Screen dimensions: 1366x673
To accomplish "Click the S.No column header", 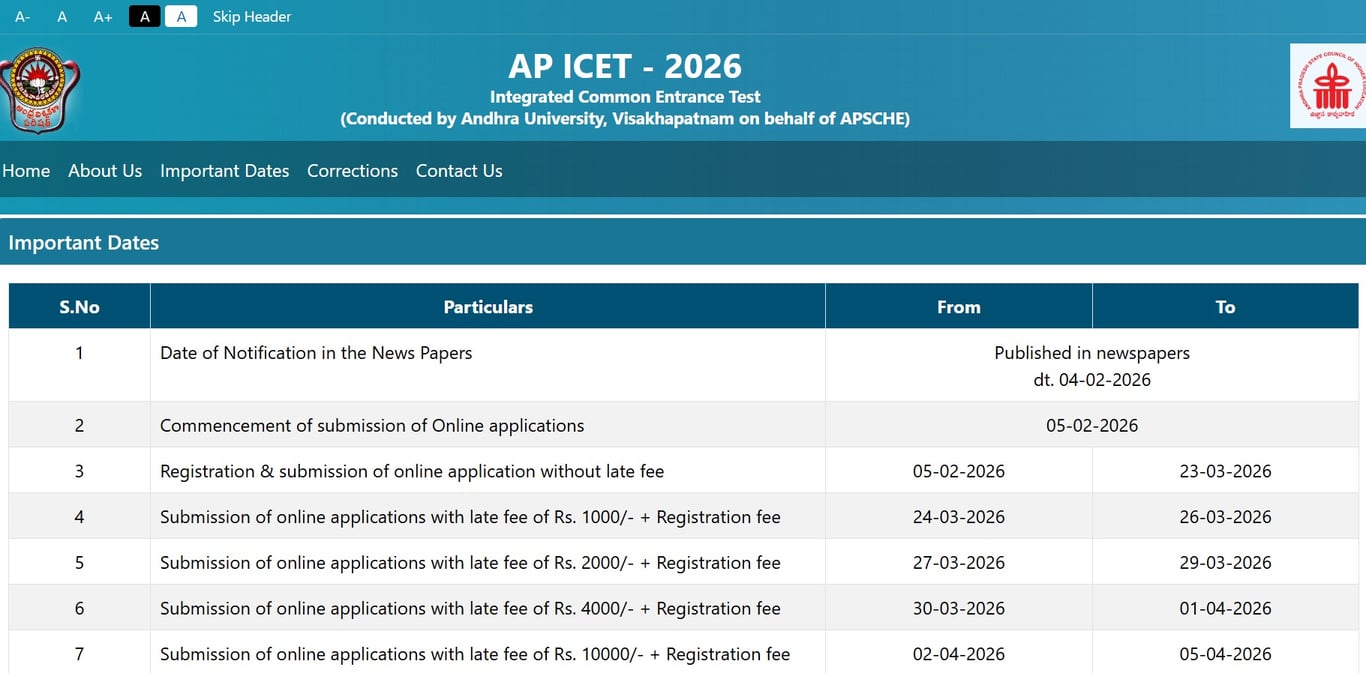I will (78, 306).
